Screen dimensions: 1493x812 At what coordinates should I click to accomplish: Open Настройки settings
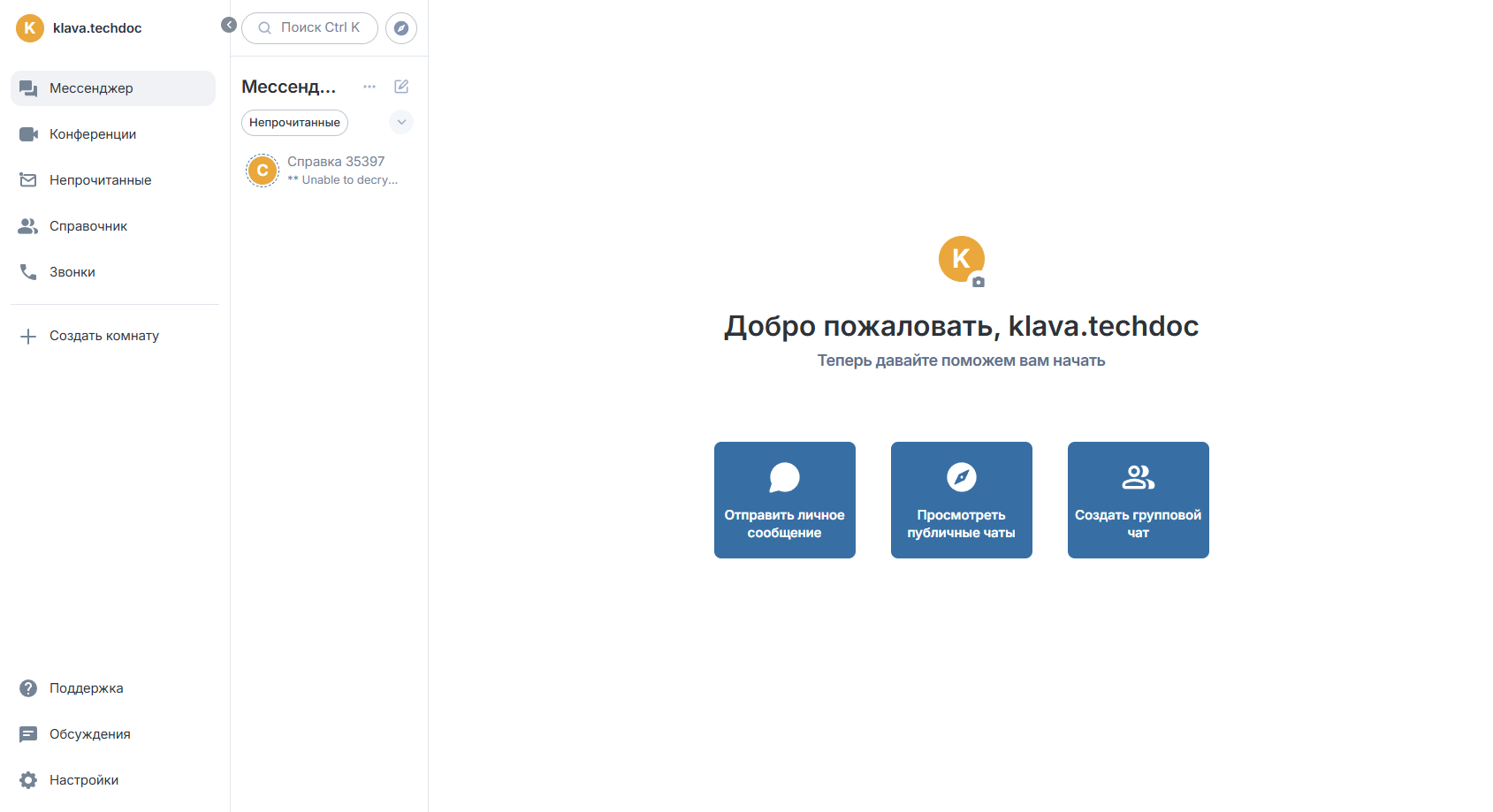click(x=113, y=780)
